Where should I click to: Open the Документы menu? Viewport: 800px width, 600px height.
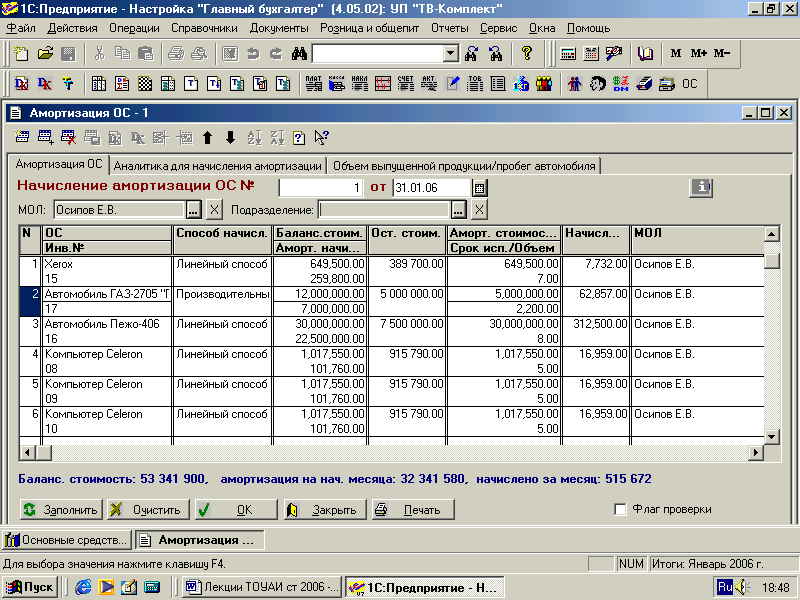[279, 29]
